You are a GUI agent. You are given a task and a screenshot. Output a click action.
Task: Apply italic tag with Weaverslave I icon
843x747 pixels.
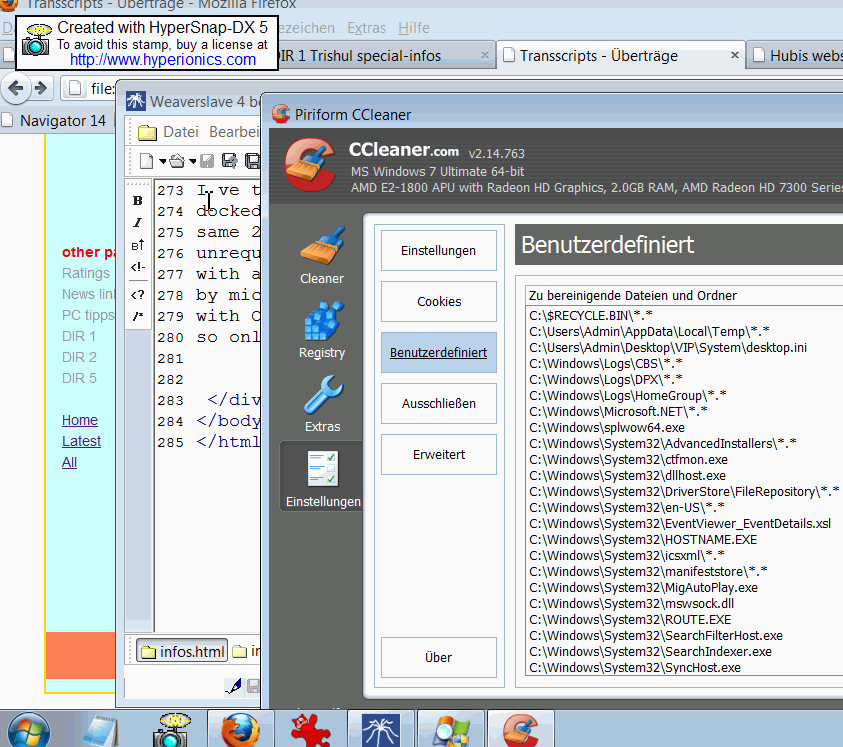[x=138, y=222]
